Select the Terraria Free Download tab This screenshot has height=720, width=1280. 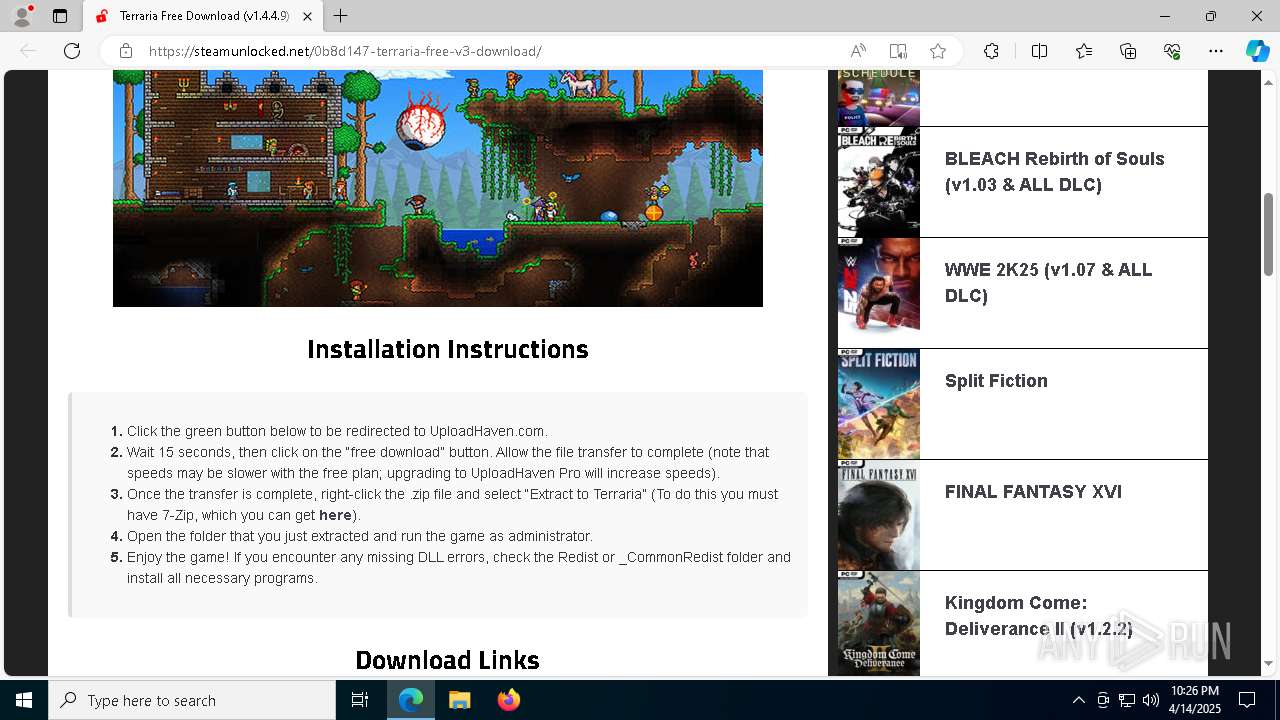(x=203, y=16)
